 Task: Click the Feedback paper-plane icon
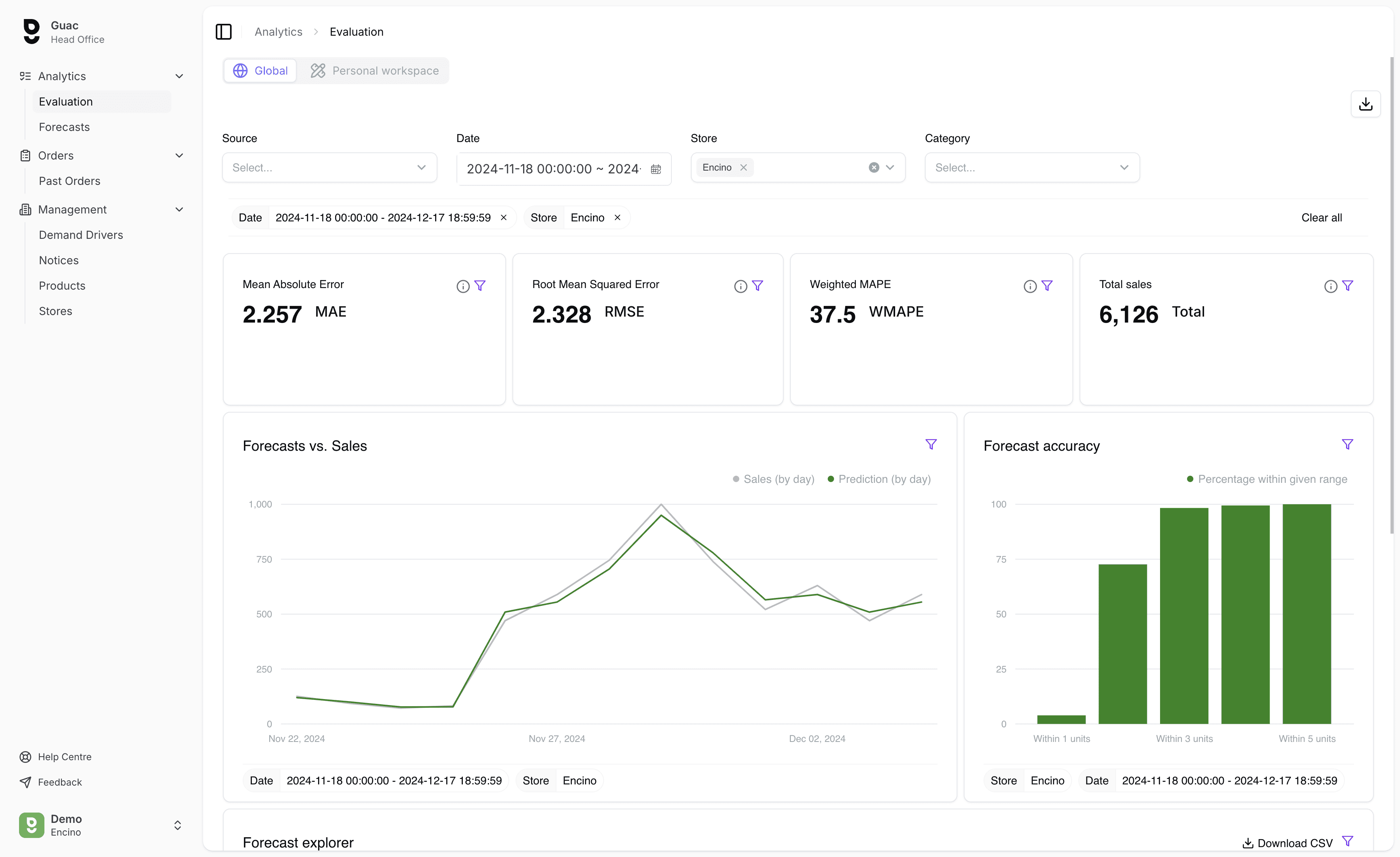click(25, 782)
